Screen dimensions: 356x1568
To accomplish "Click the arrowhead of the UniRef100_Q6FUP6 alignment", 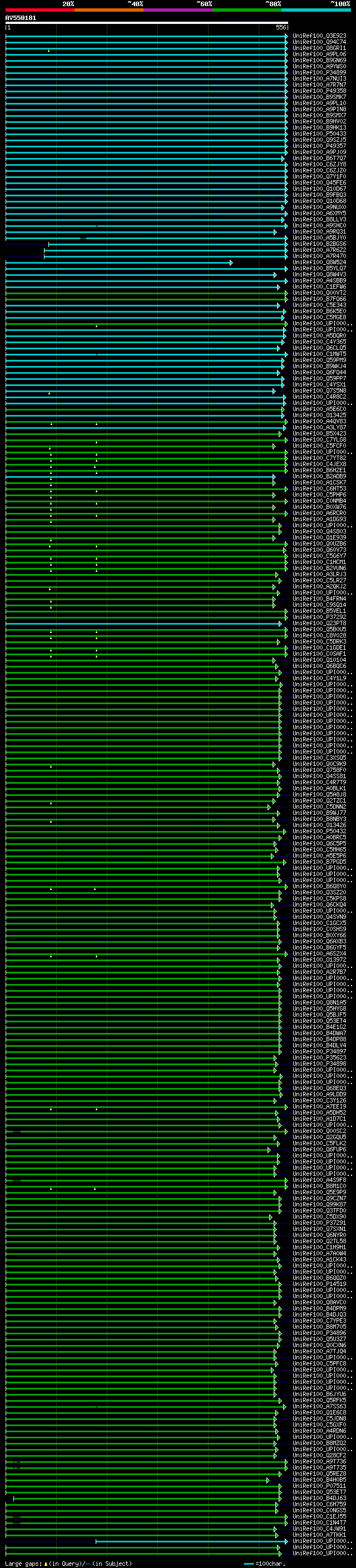I will [269, 1150].
